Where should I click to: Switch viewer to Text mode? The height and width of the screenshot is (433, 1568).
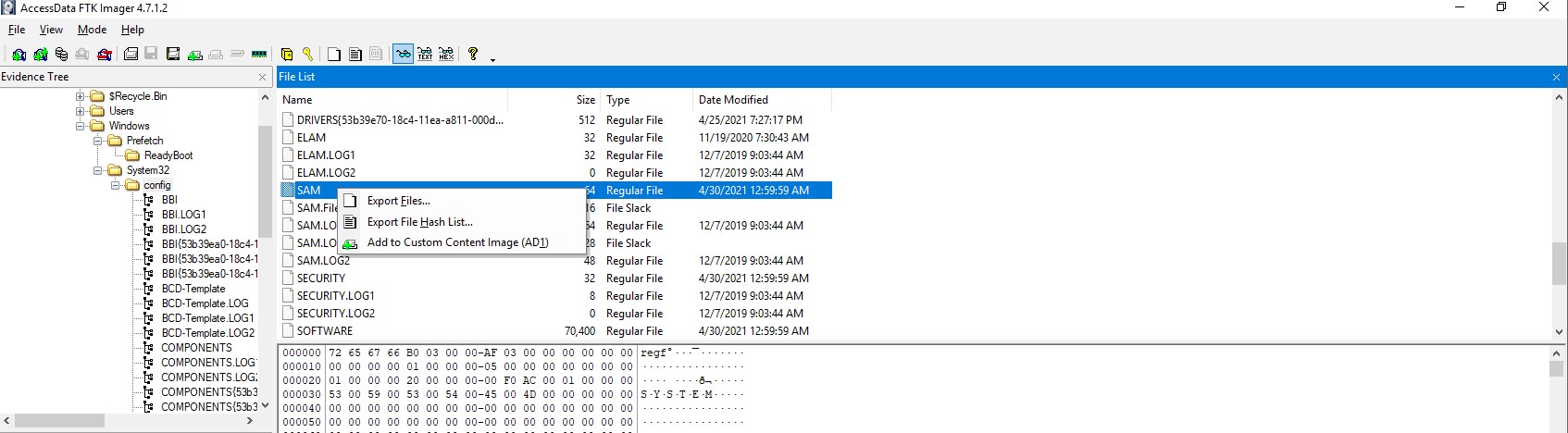tap(425, 55)
